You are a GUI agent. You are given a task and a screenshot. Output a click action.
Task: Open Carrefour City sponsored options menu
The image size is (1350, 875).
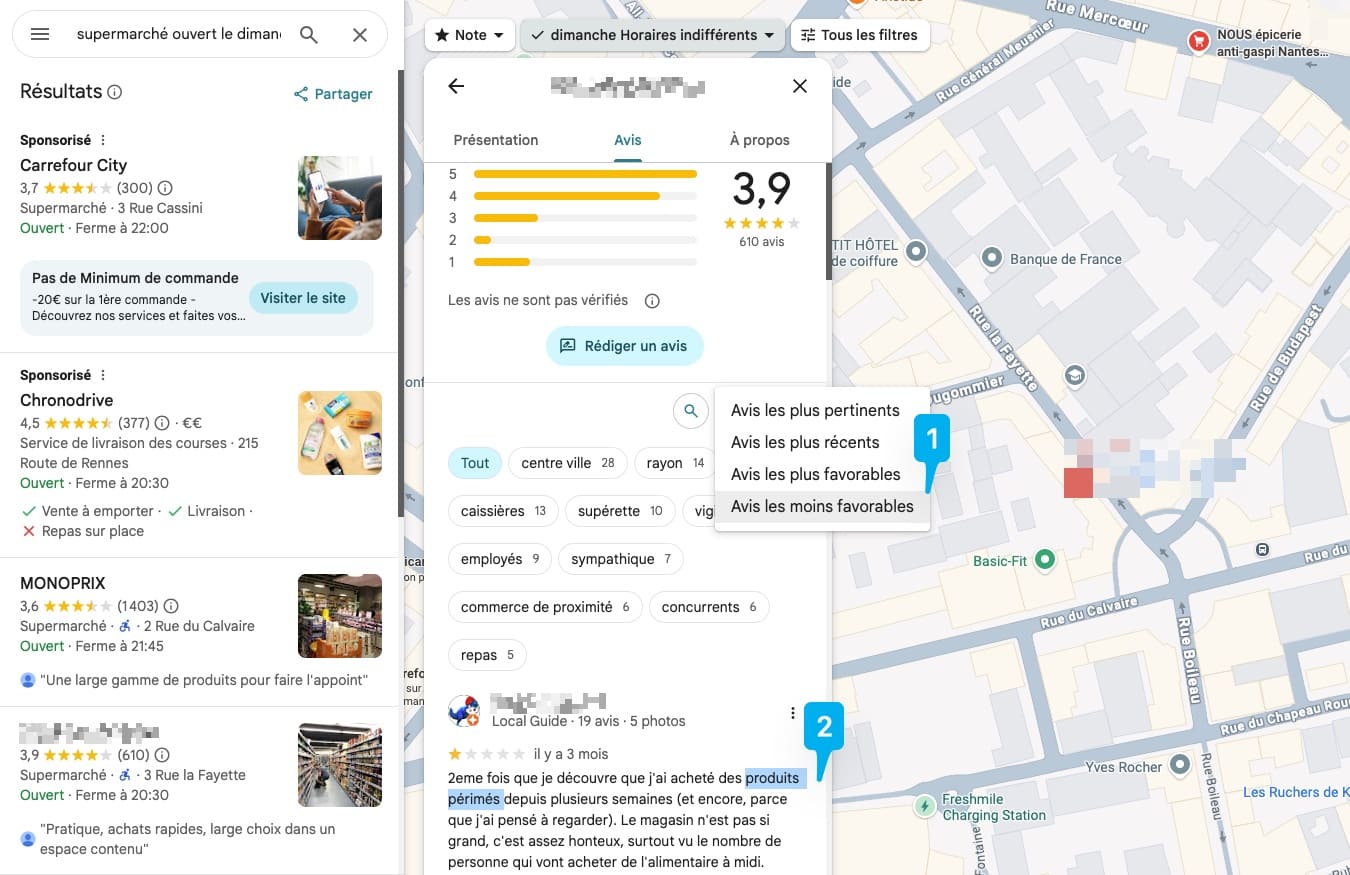coord(102,140)
